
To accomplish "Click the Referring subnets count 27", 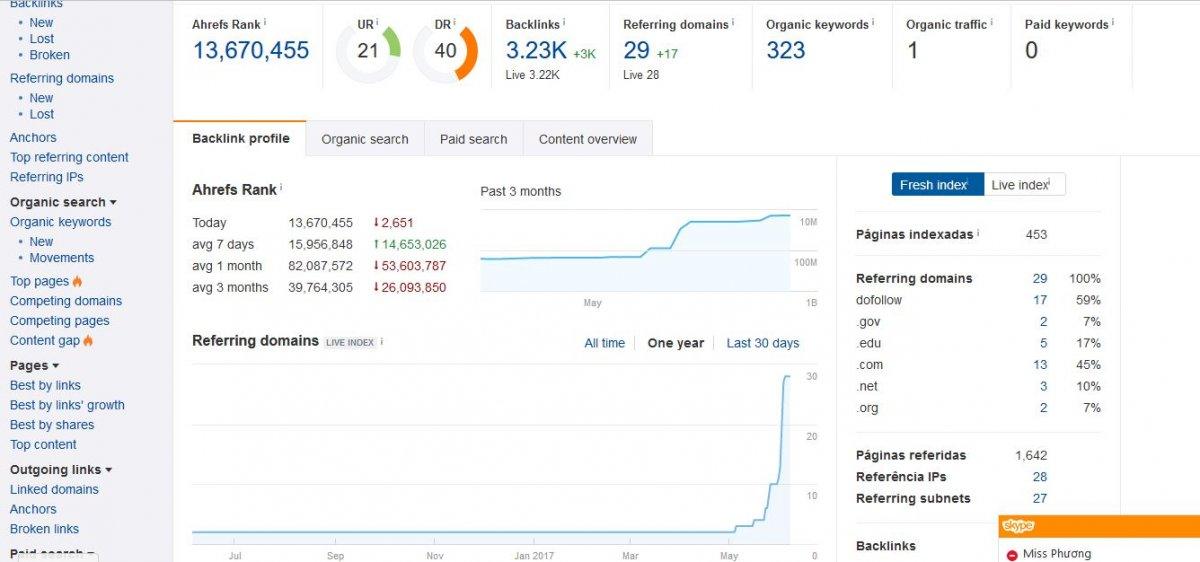I will tap(1040, 499).
